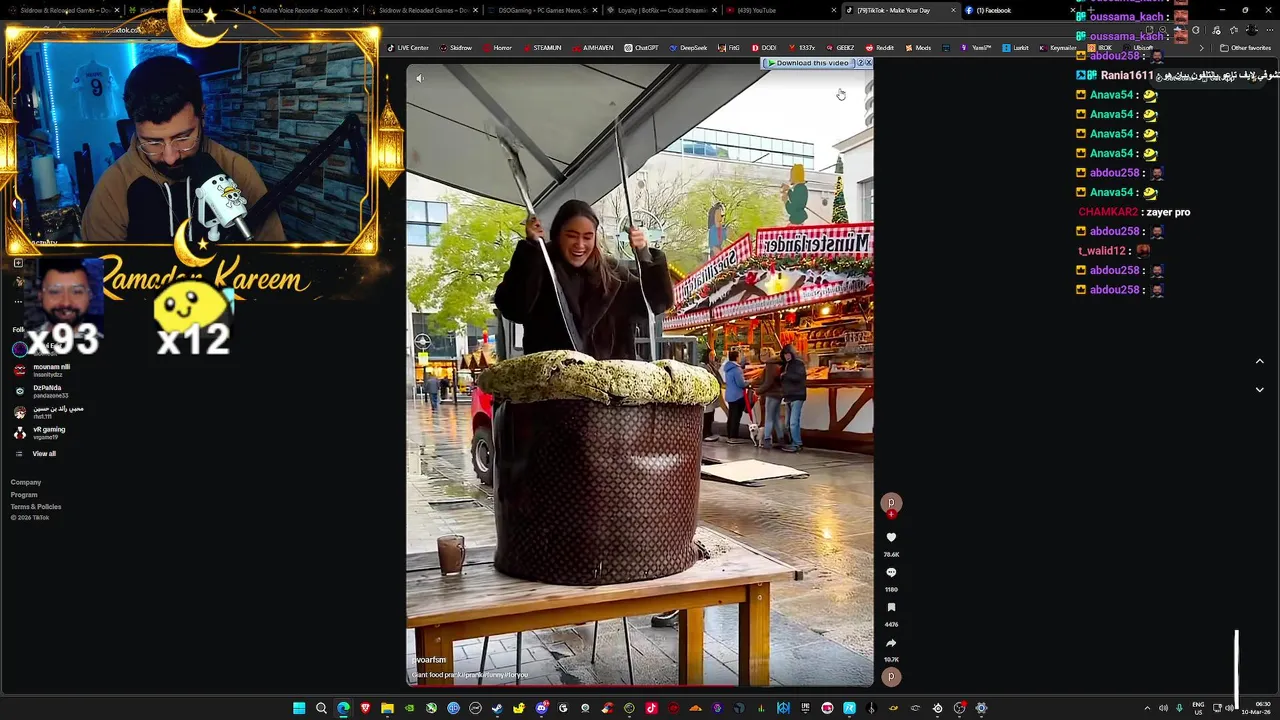
Task: Open Program footer link
Action: tap(24, 495)
